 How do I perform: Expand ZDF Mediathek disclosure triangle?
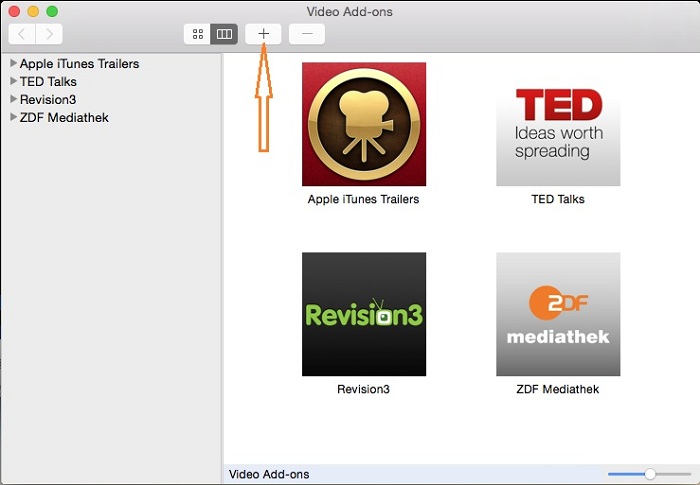coord(13,117)
